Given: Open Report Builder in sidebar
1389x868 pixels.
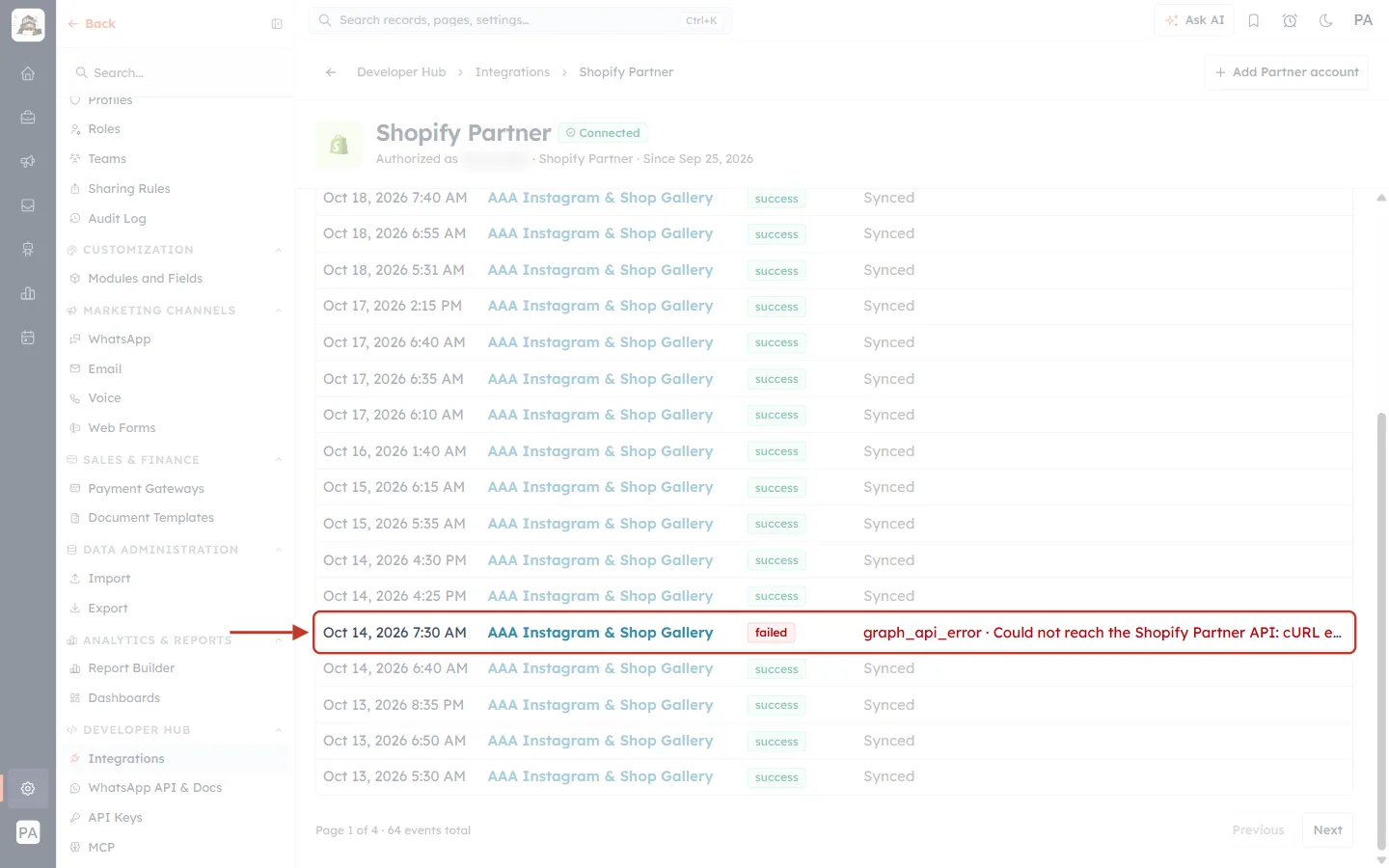Looking at the screenshot, I should (x=131, y=668).
